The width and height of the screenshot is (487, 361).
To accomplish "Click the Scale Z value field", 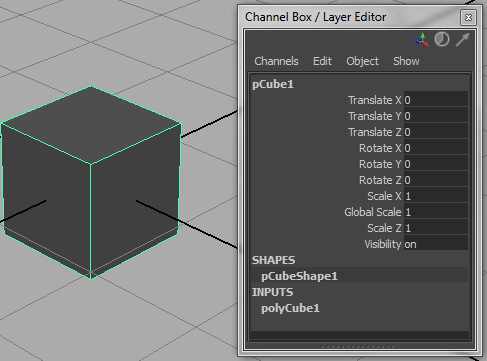I will point(436,228).
